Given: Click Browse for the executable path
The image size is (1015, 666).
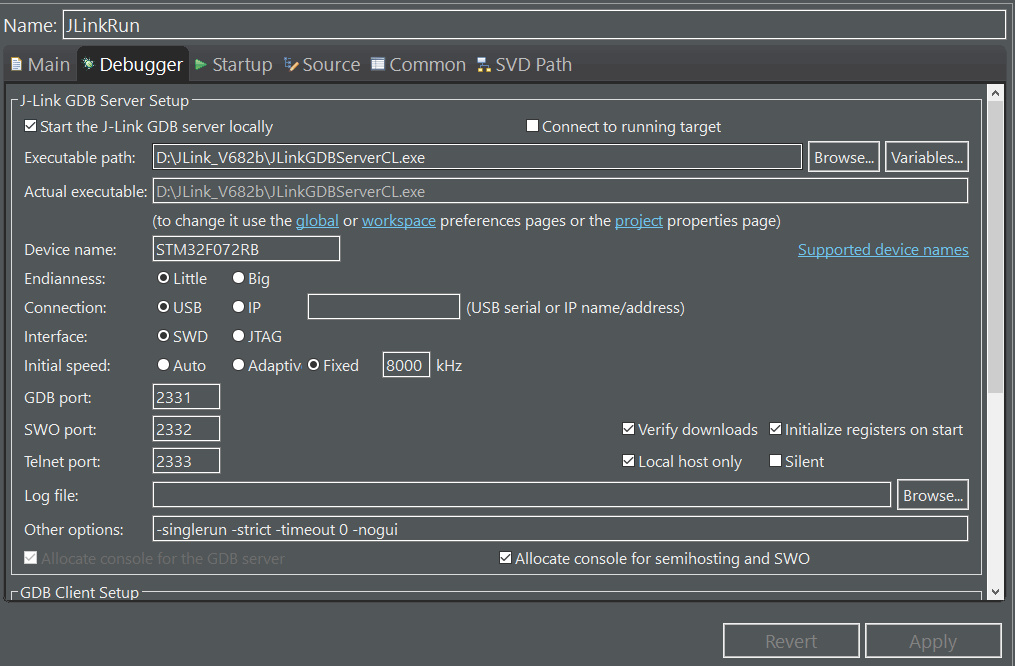Looking at the screenshot, I should [x=843, y=157].
